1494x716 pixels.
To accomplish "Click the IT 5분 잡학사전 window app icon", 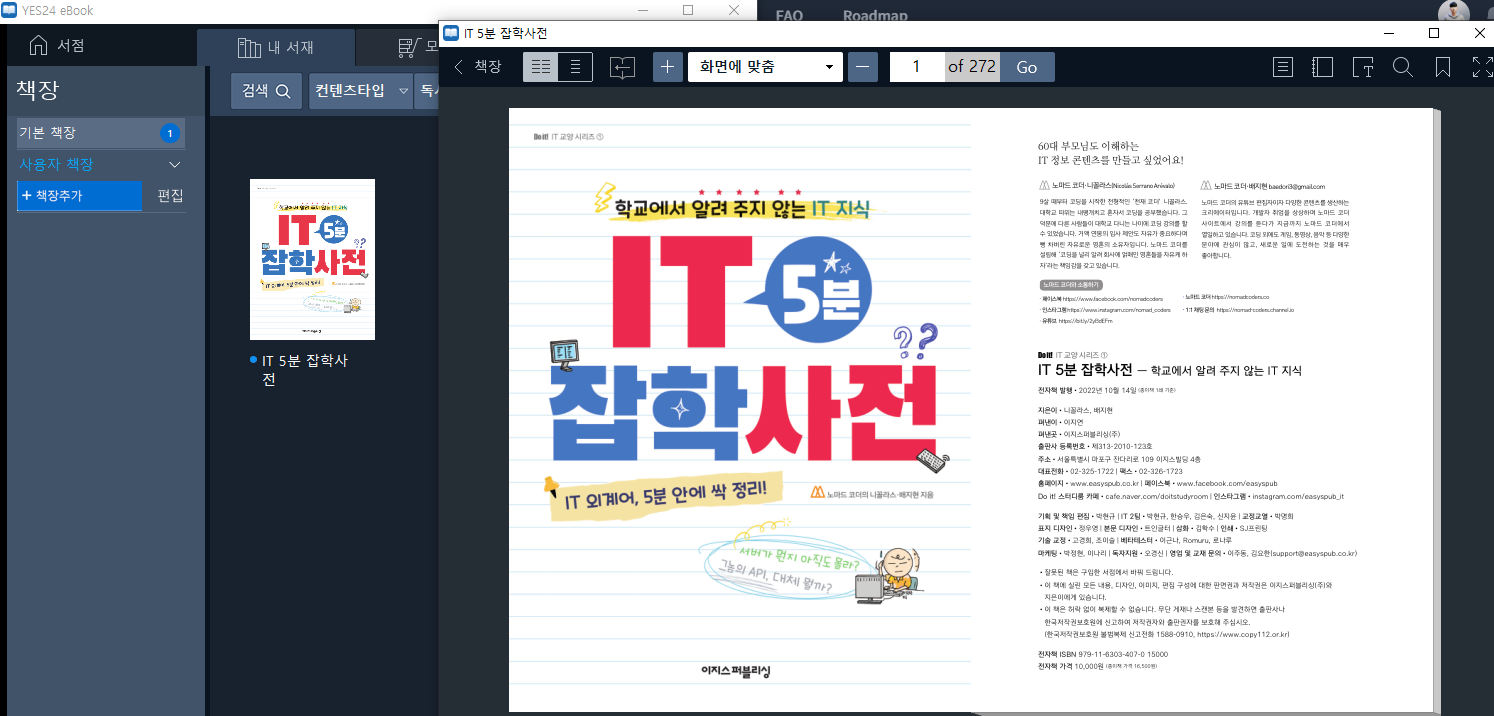I will (x=451, y=33).
